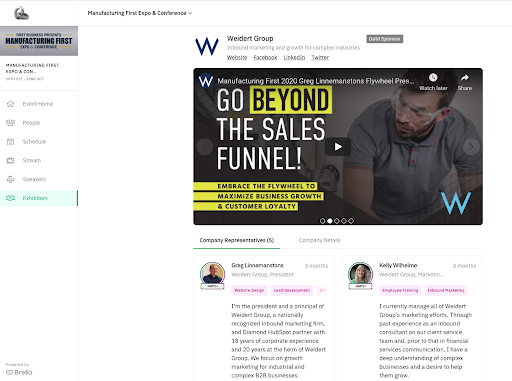Click the Lead Development tag
Image resolution: width=512 pixels, height=381 pixels.
(x=292, y=290)
